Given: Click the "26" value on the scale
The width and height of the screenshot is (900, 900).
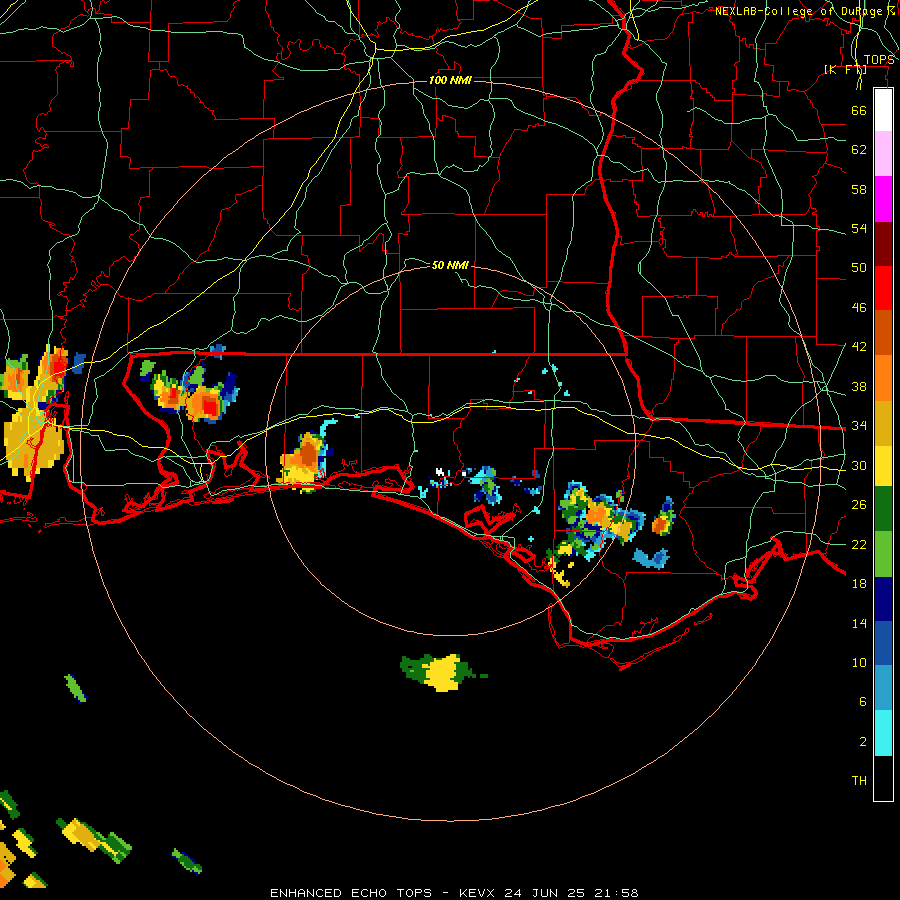Looking at the screenshot, I should tap(859, 505).
